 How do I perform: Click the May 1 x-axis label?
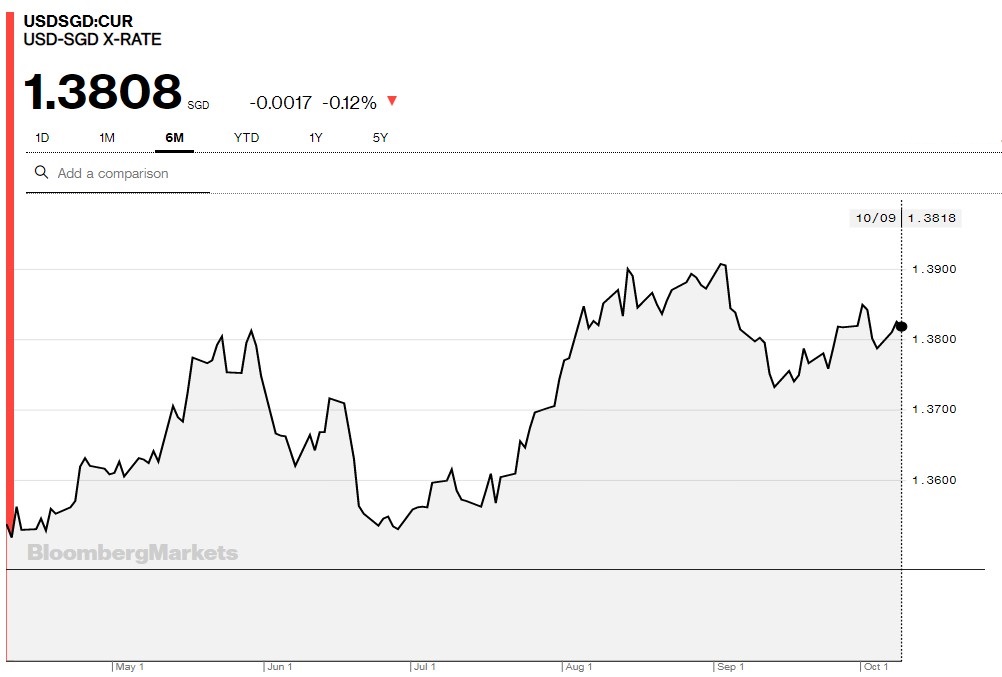pyautogui.click(x=130, y=667)
